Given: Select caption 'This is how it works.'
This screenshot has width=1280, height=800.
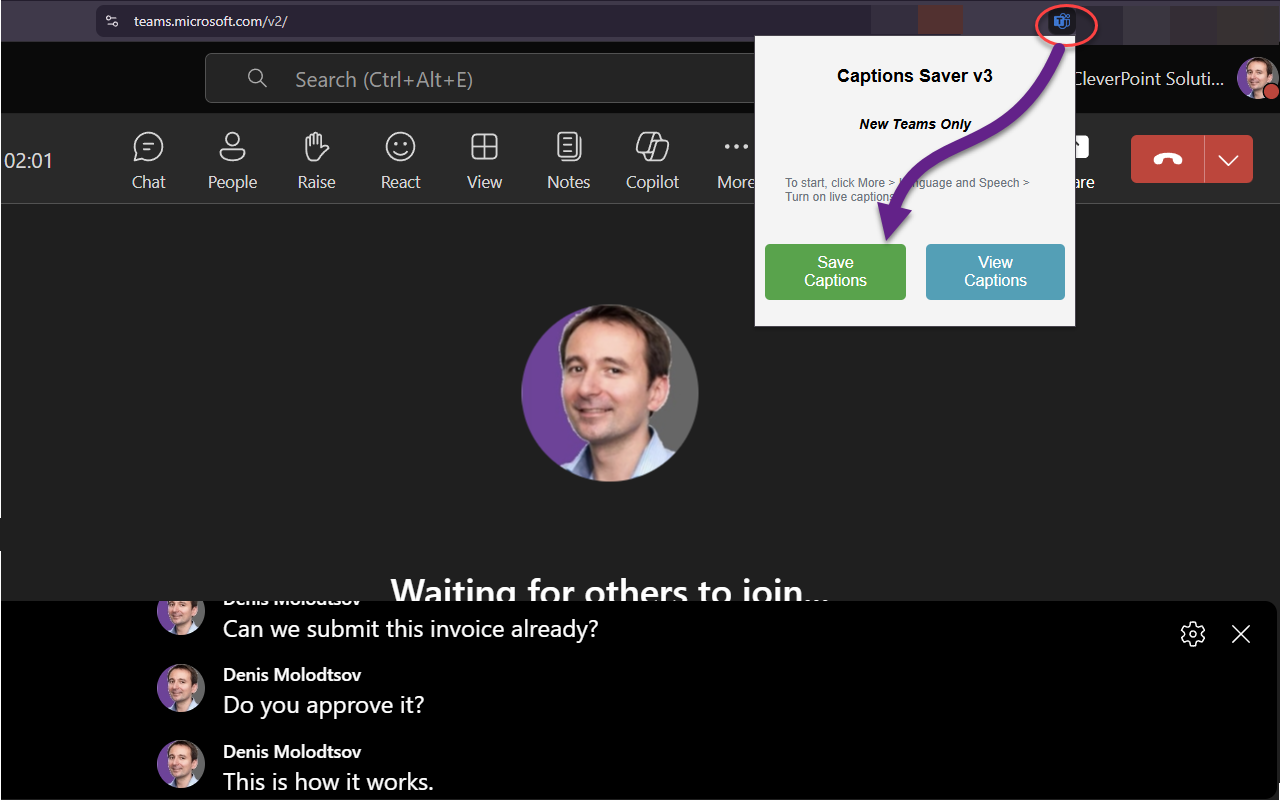Looking at the screenshot, I should point(328,782).
